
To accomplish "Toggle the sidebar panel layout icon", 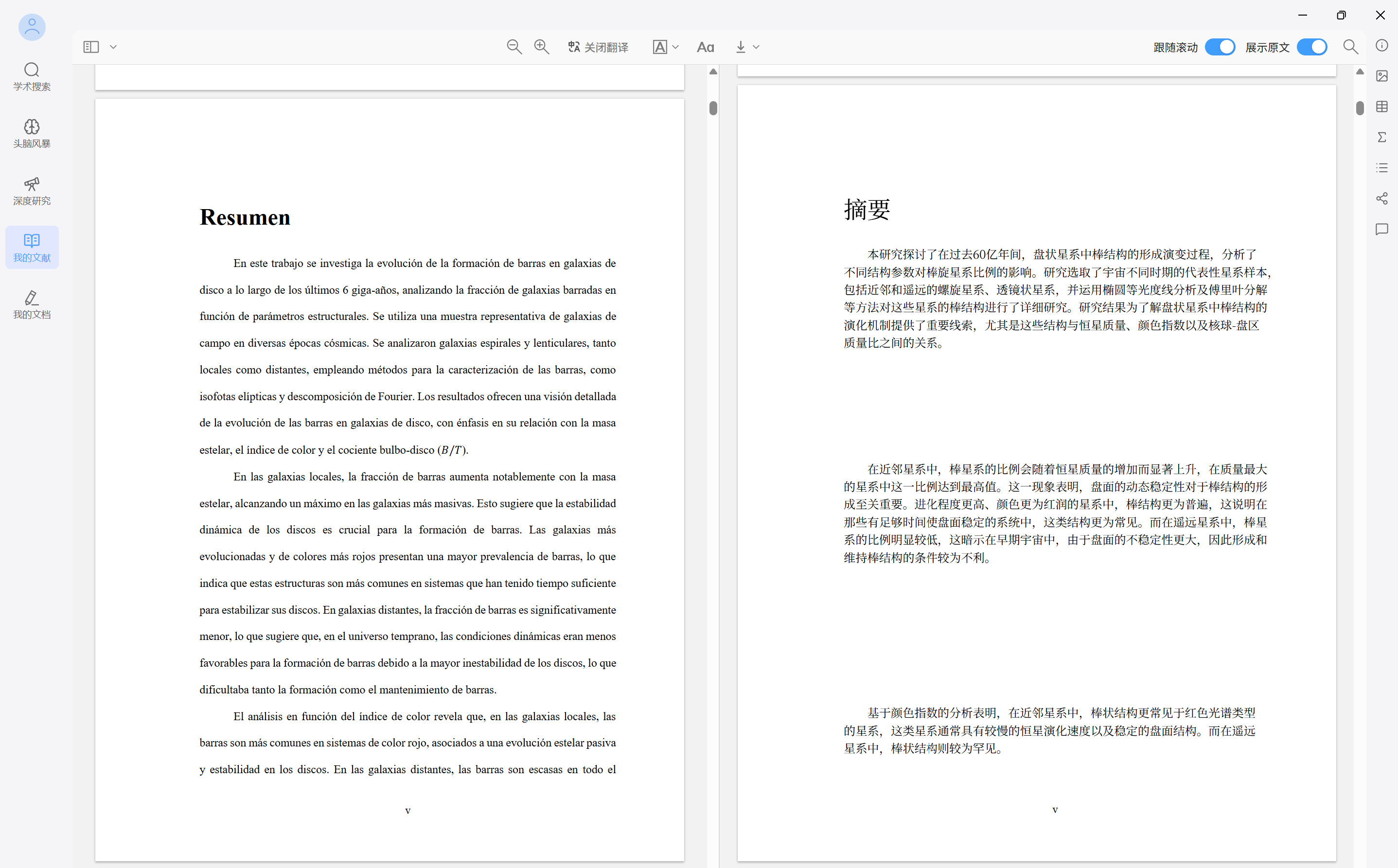I will tap(91, 47).
